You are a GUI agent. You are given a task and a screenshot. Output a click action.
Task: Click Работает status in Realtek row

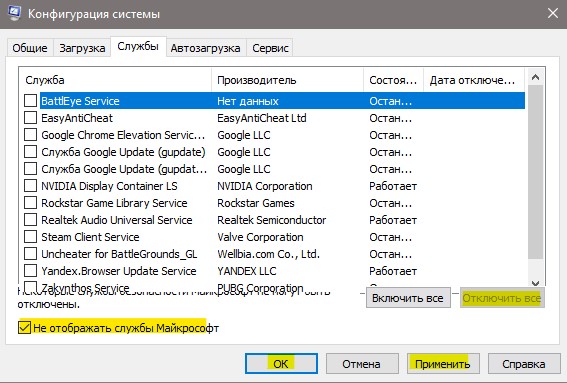pyautogui.click(x=393, y=220)
